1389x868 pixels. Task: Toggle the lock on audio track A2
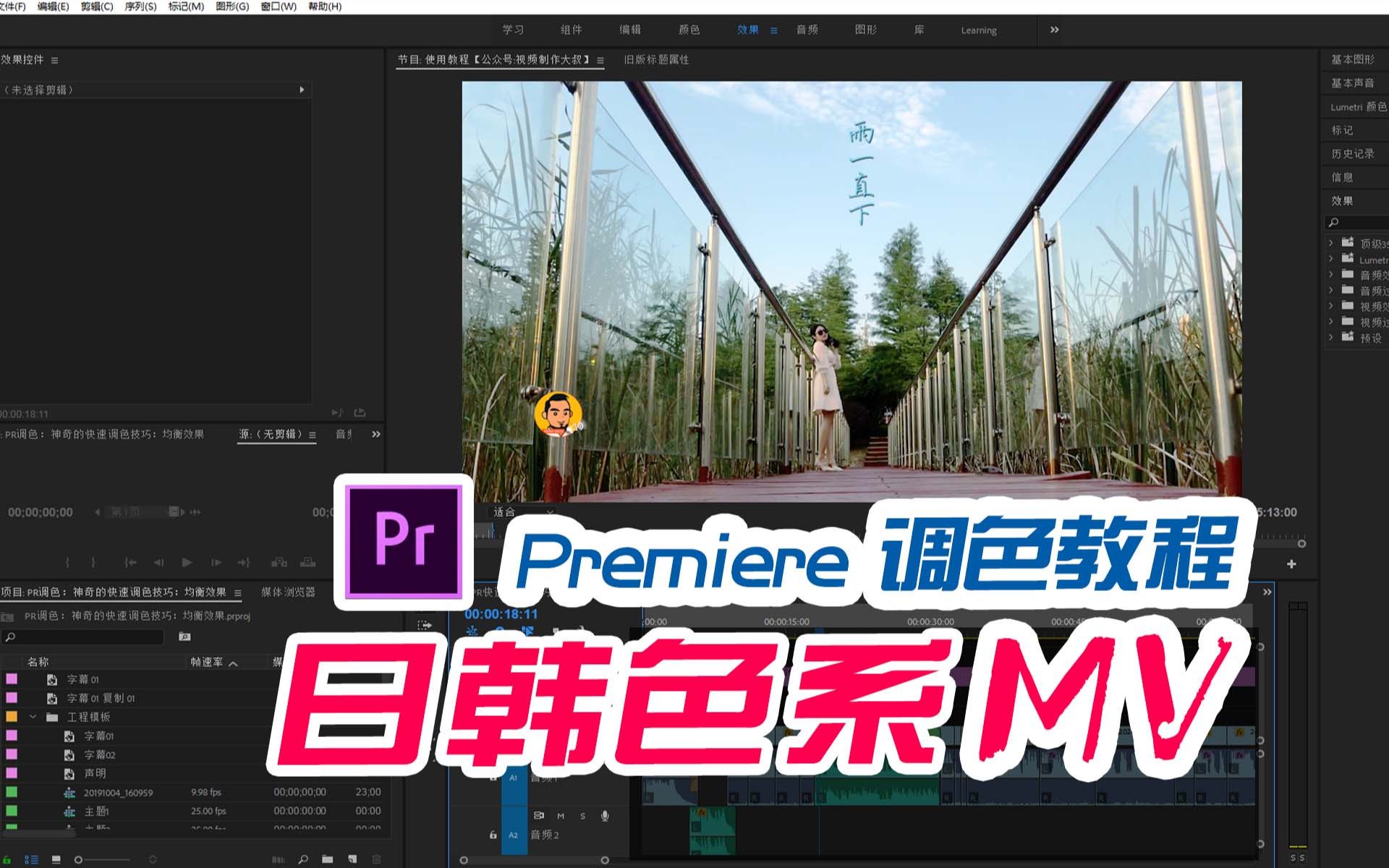click(x=493, y=835)
